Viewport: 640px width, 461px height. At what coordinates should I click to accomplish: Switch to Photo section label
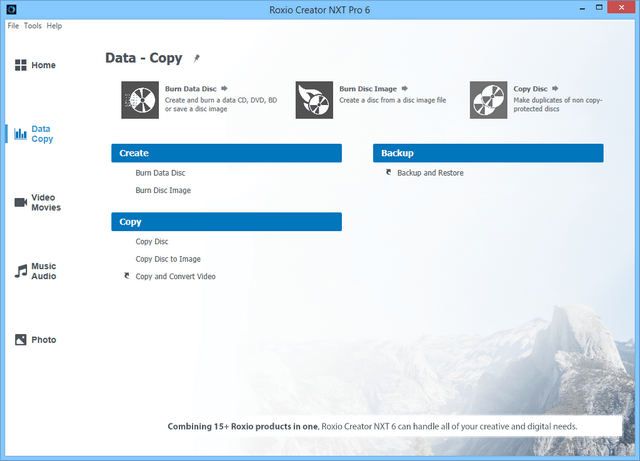[44, 340]
